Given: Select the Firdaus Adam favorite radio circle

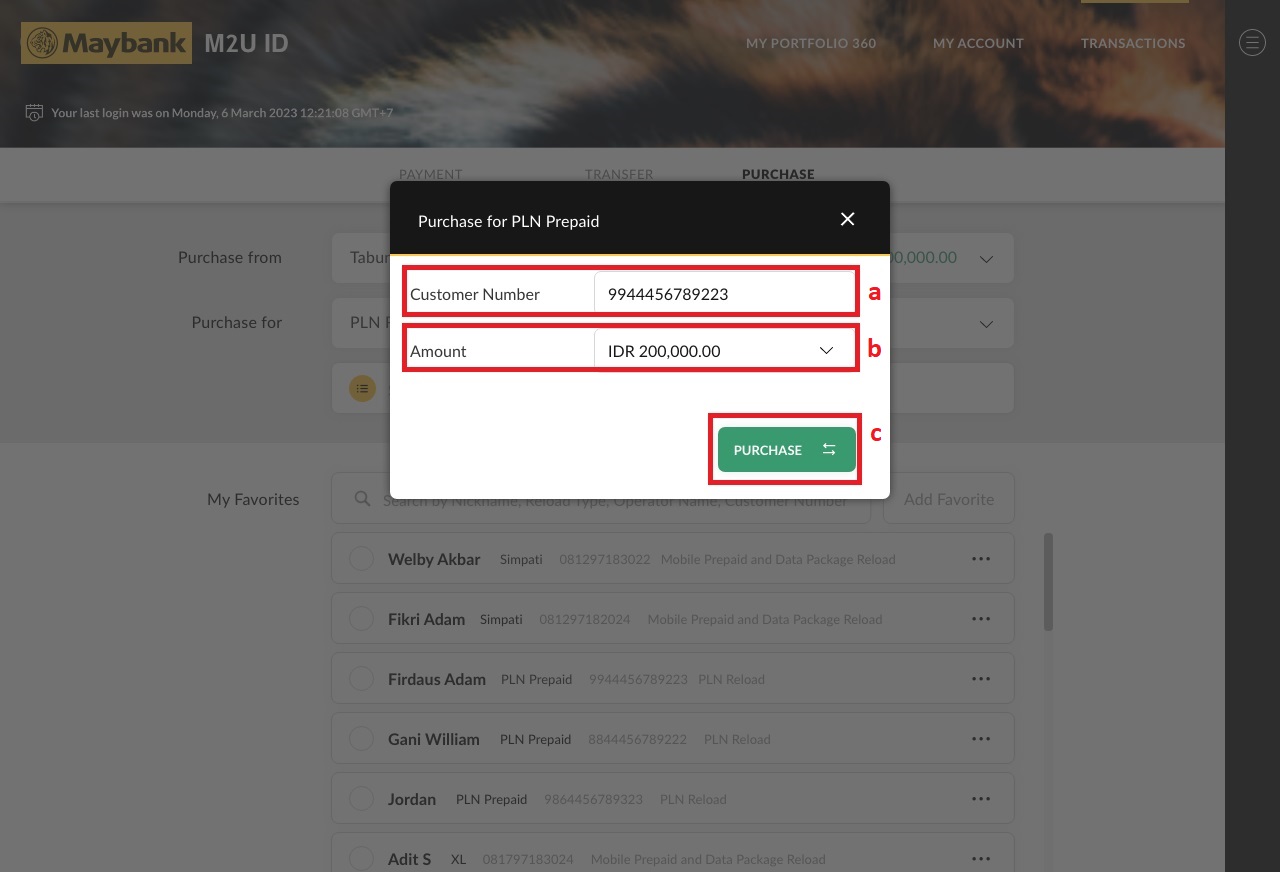Looking at the screenshot, I should coord(361,678).
